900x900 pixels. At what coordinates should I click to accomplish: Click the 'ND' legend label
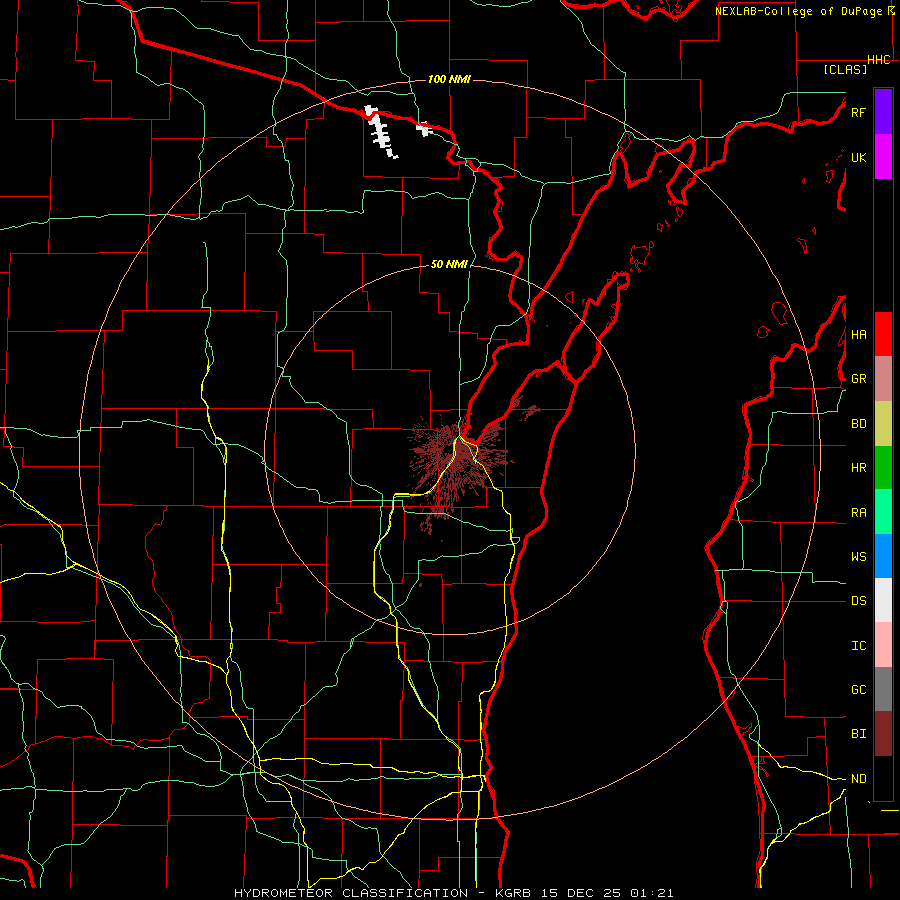(859, 779)
